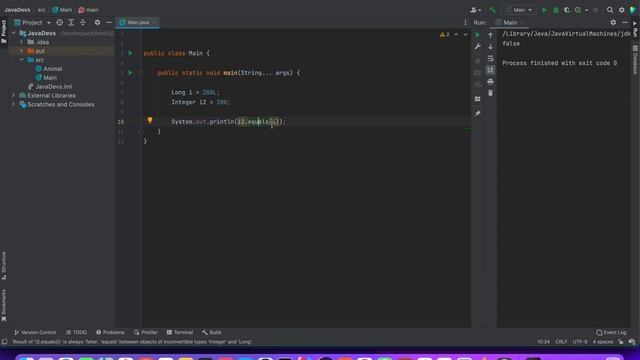Open the profiler run icon in the toolbar

pyautogui.click(x=578, y=10)
